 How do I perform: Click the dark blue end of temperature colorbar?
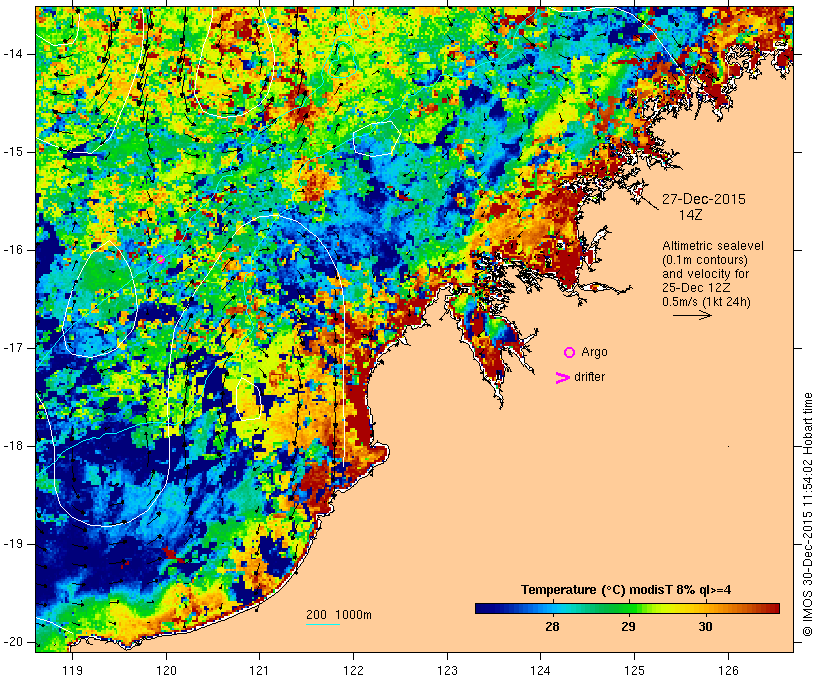coord(482,608)
